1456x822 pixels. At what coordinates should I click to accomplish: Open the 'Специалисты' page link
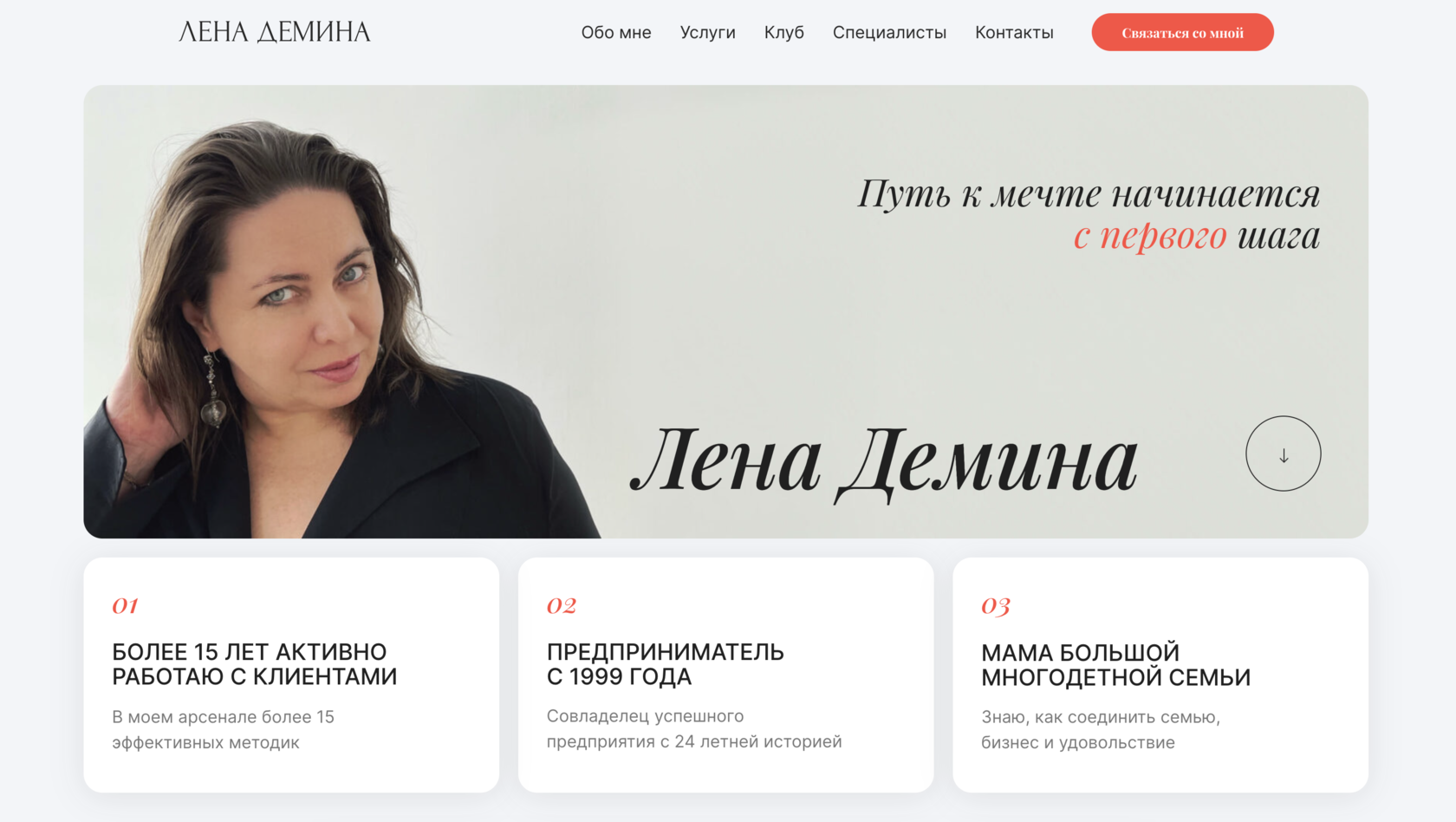[x=889, y=32]
